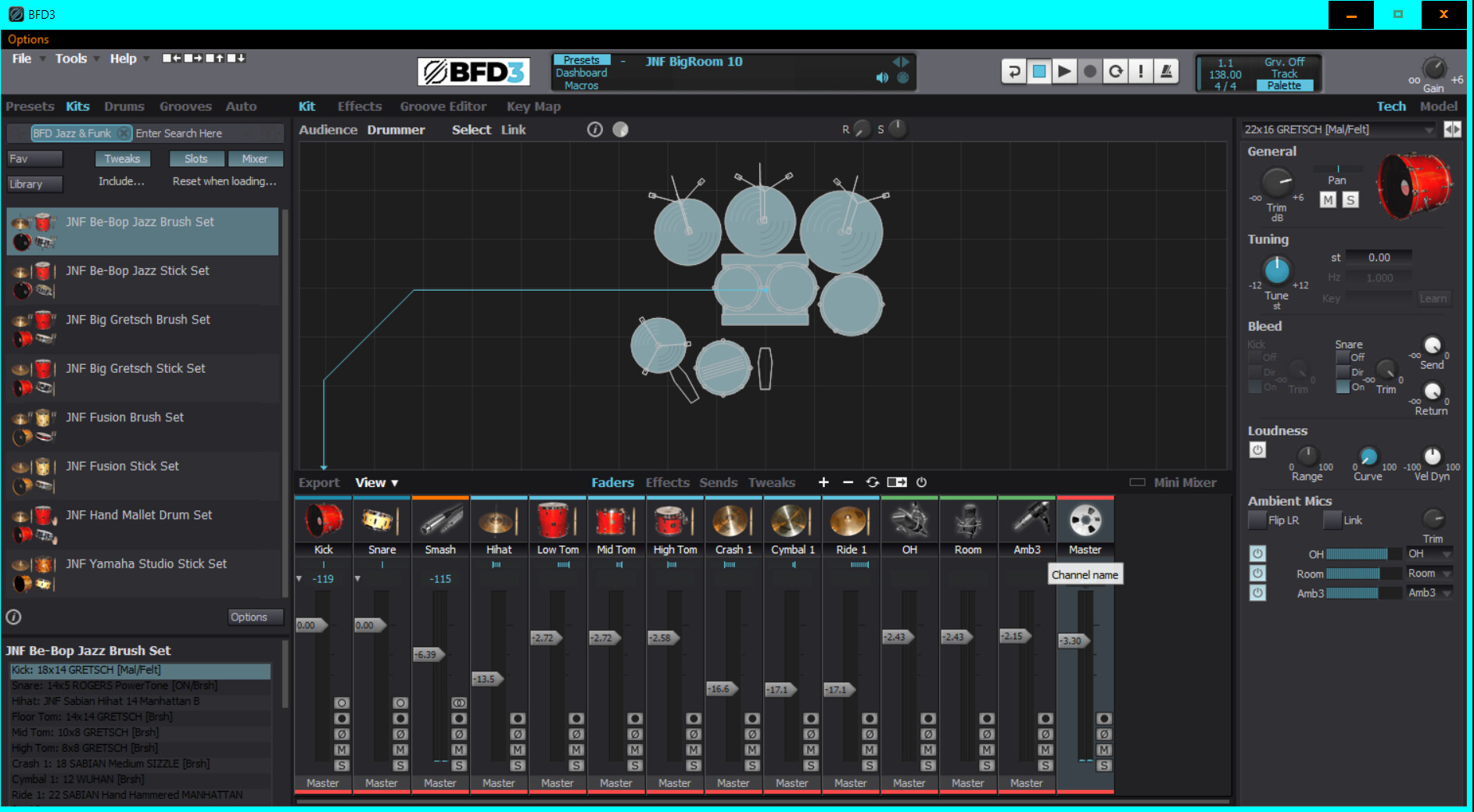Select the Amb3 mic channel icon
Screen dimensions: 1474x812
tap(1027, 520)
